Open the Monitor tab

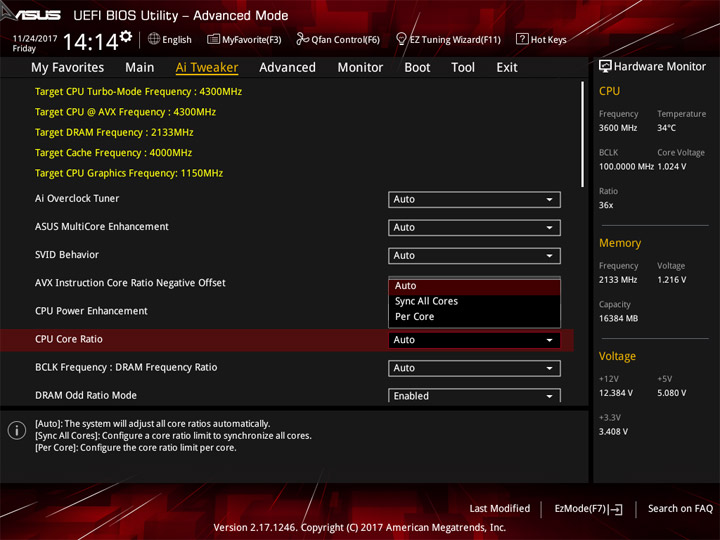360,68
